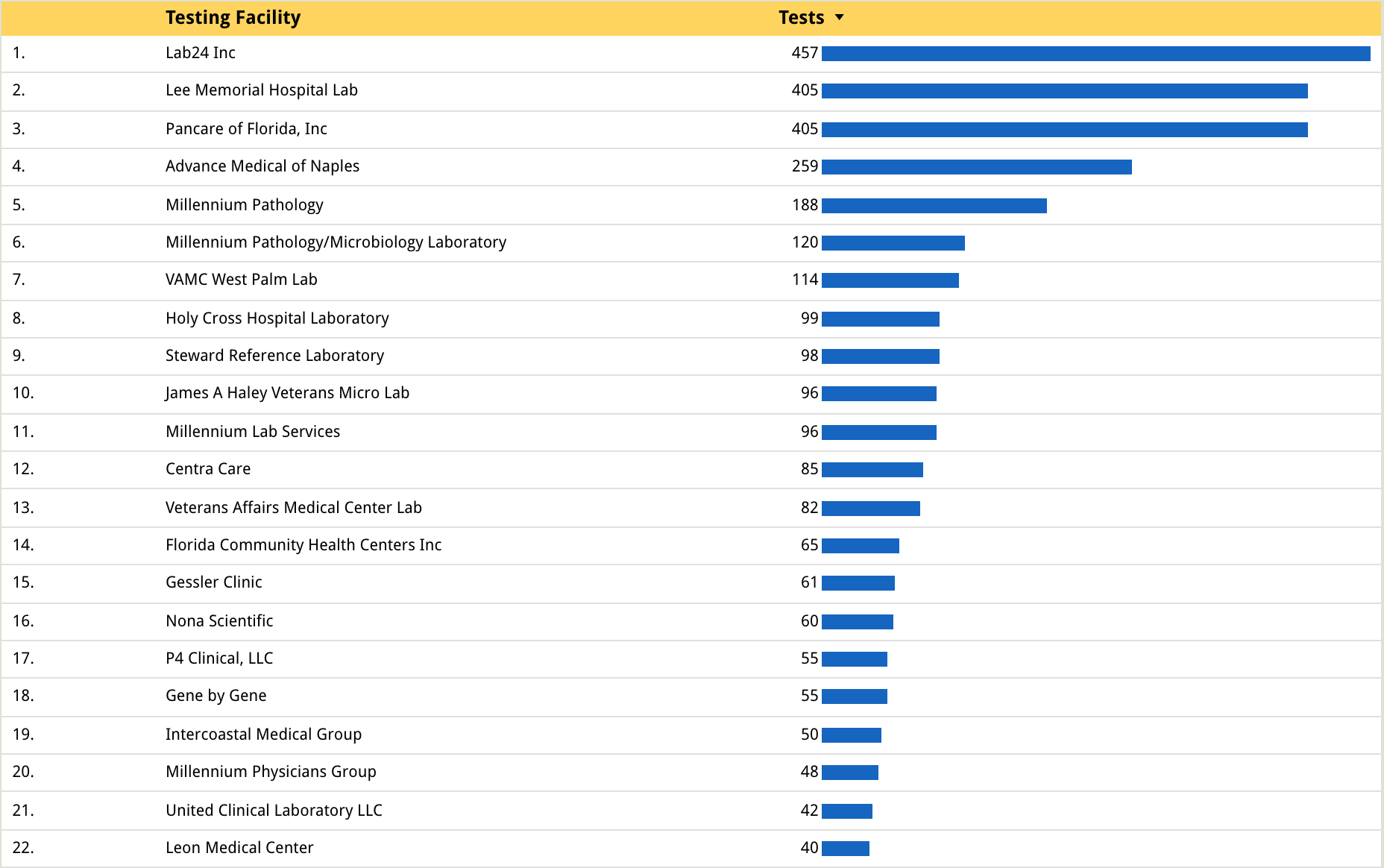Click the 82 tests value
The height and width of the screenshot is (868, 1384).
[x=810, y=508]
